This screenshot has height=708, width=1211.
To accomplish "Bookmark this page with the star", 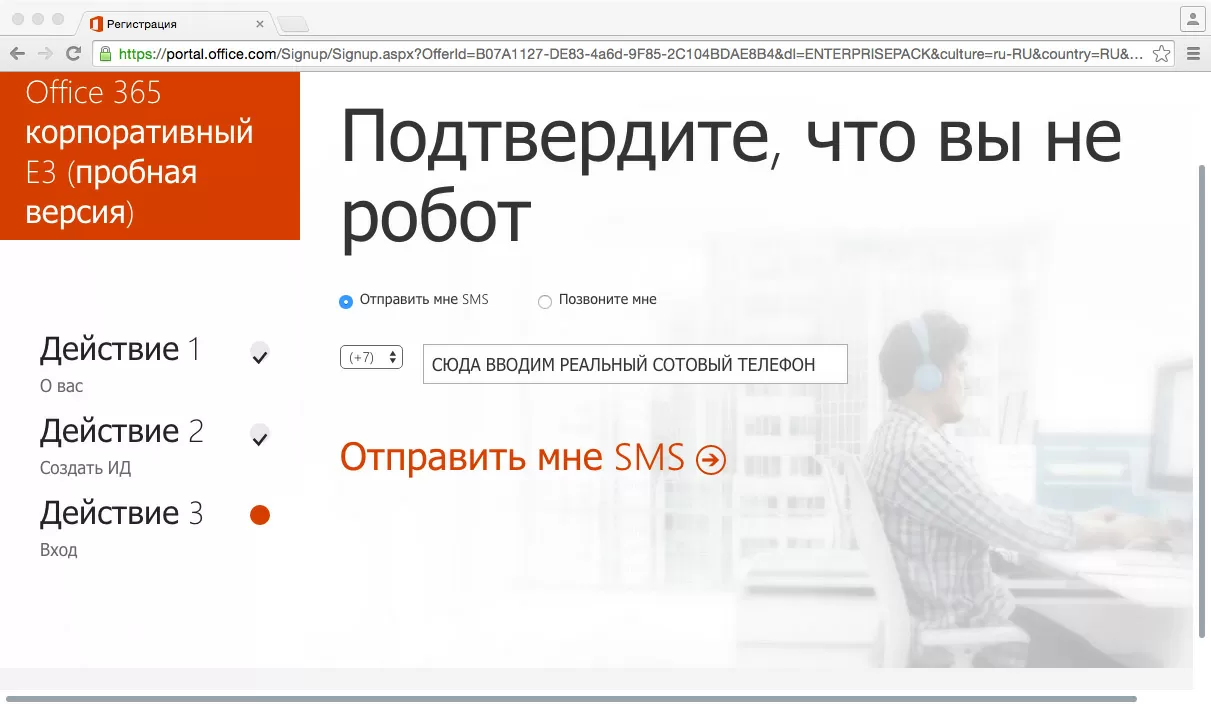I will [x=1161, y=54].
